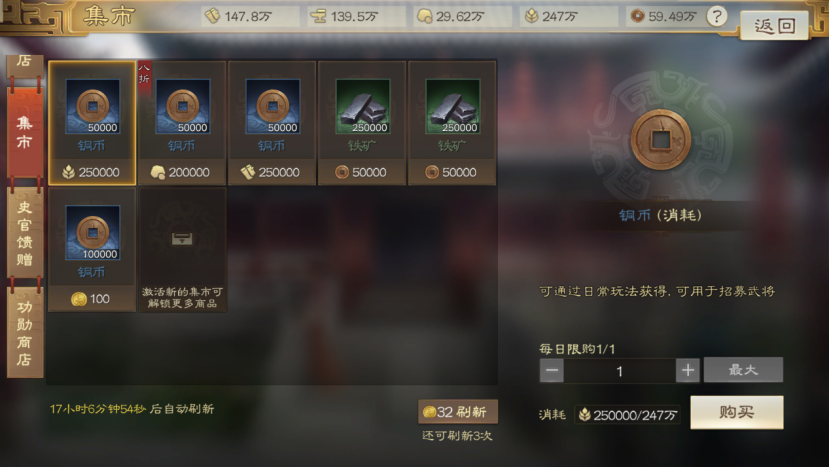The image size is (830, 467).
Task: Click the wood resource icon 147.8万
Action: pyautogui.click(x=213, y=16)
